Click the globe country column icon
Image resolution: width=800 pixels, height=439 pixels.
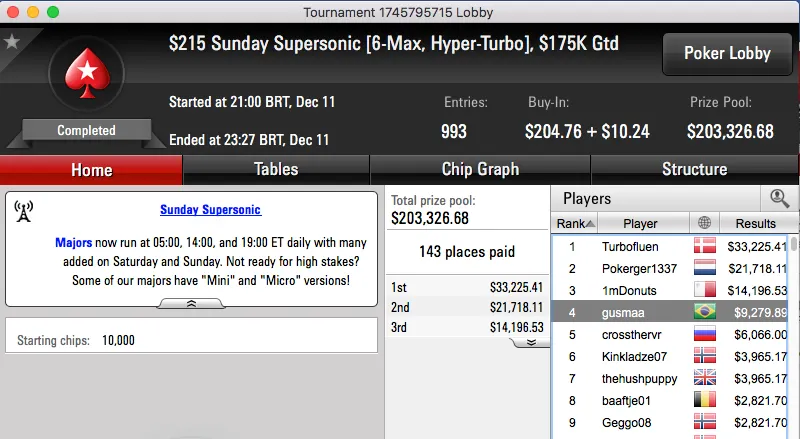coord(704,223)
